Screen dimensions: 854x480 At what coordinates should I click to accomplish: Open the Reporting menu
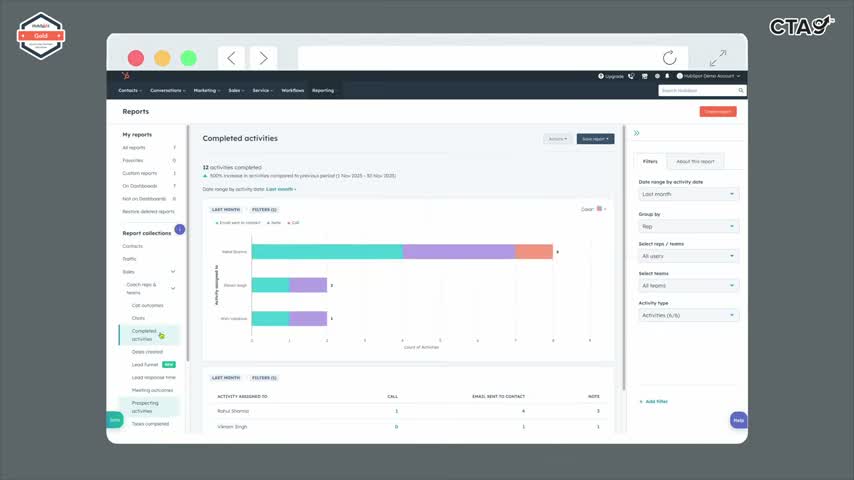(x=325, y=90)
